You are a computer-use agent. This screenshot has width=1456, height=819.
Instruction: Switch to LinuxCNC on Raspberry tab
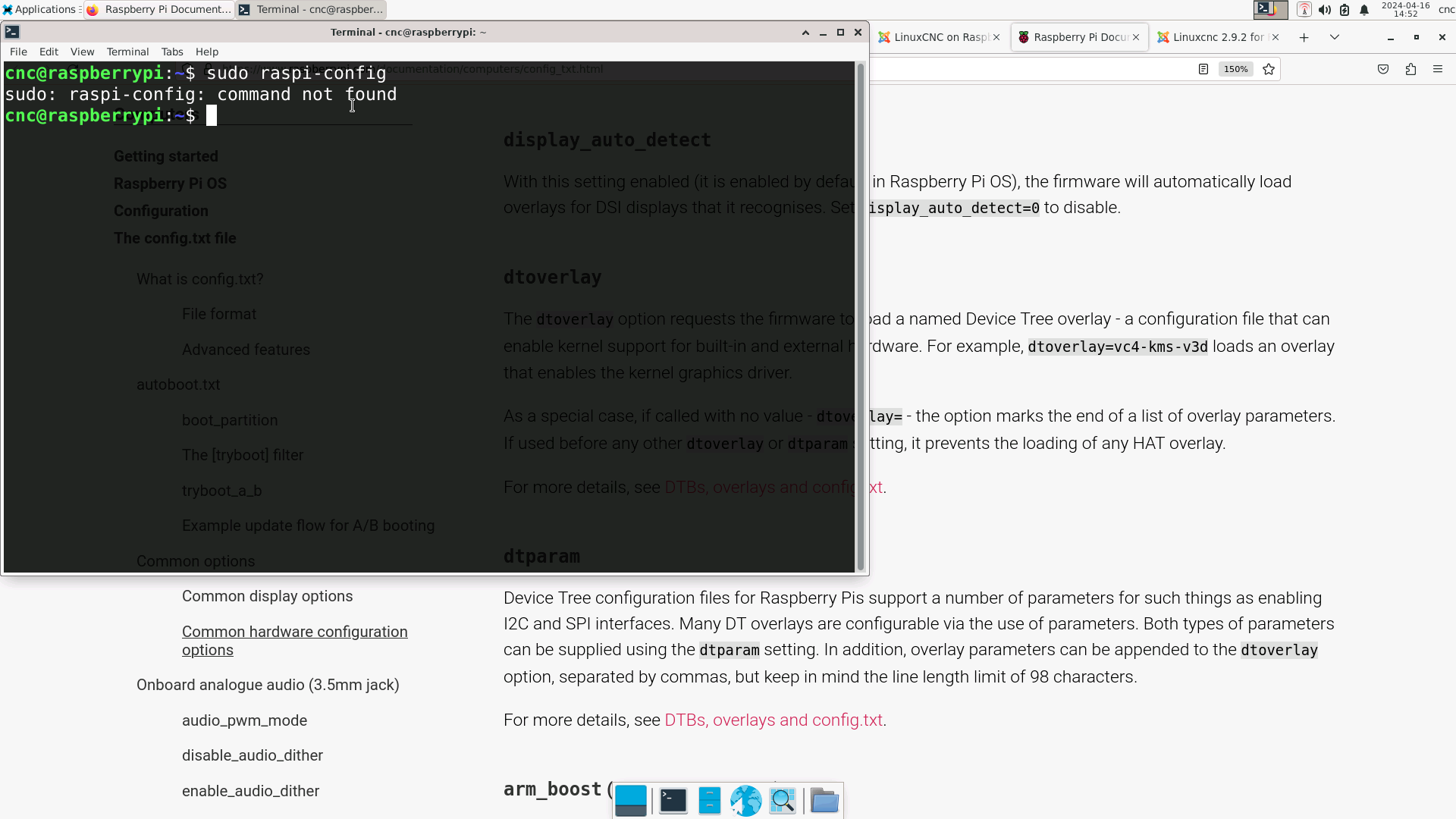(939, 37)
